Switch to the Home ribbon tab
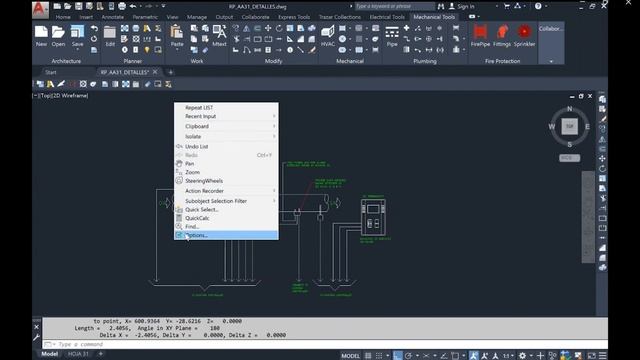 (63, 17)
